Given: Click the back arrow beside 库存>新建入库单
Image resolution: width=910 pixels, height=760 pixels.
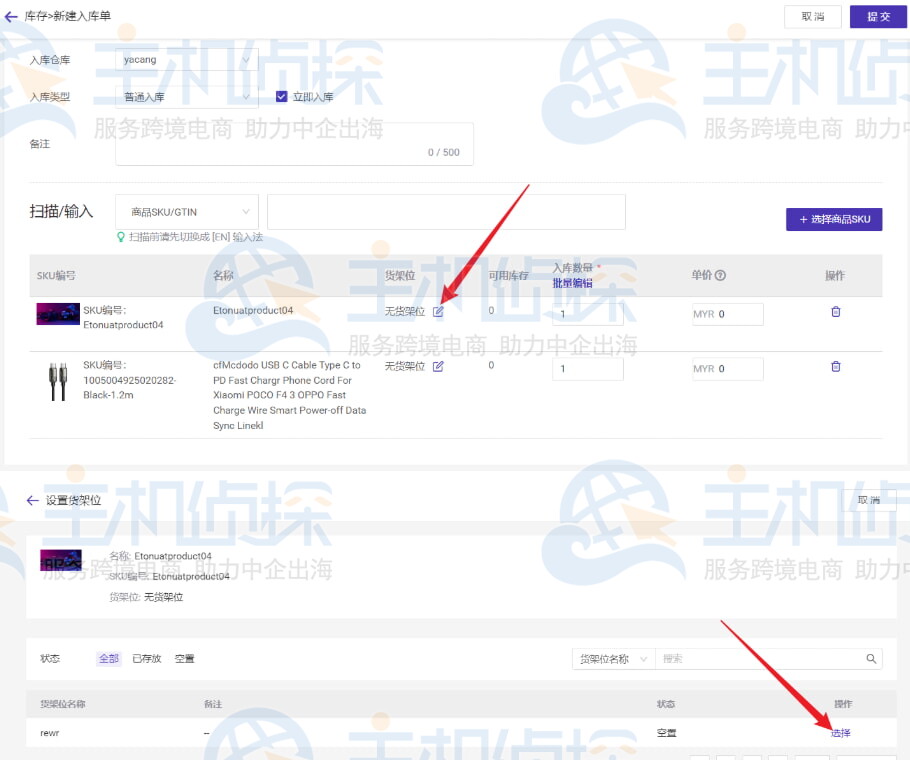Looking at the screenshot, I should click(x=12, y=17).
